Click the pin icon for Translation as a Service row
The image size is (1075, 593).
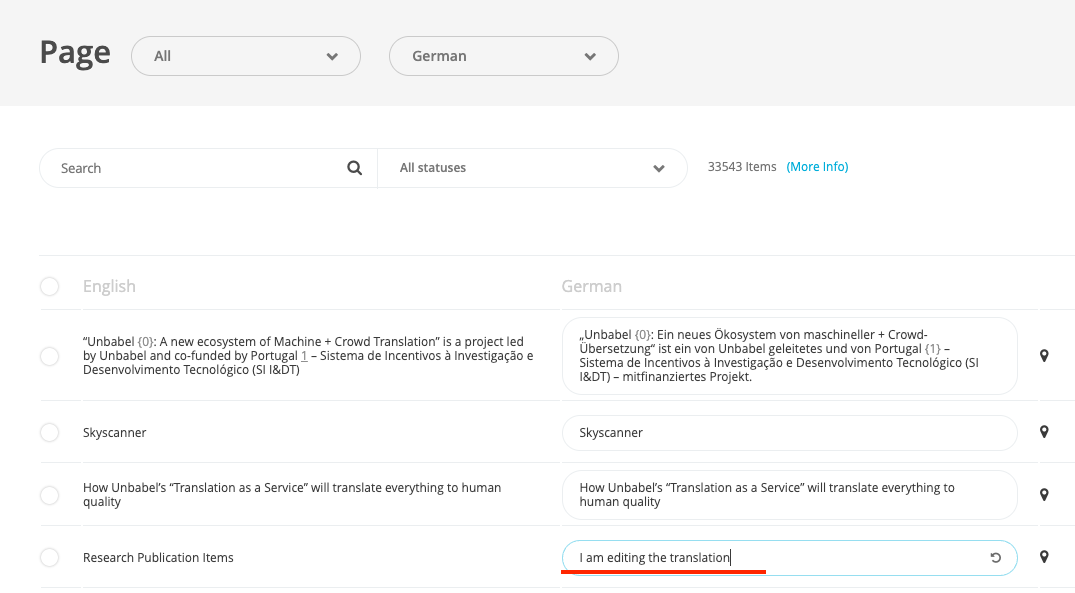(1044, 495)
